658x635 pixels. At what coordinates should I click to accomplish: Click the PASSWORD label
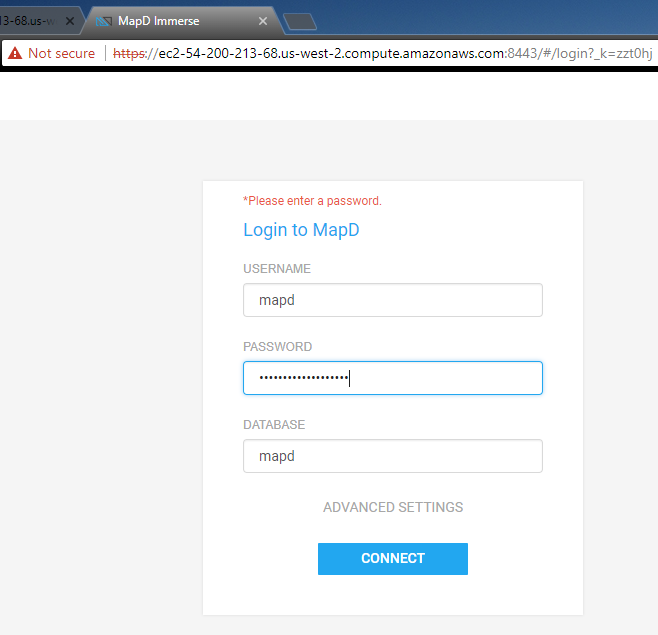[278, 347]
